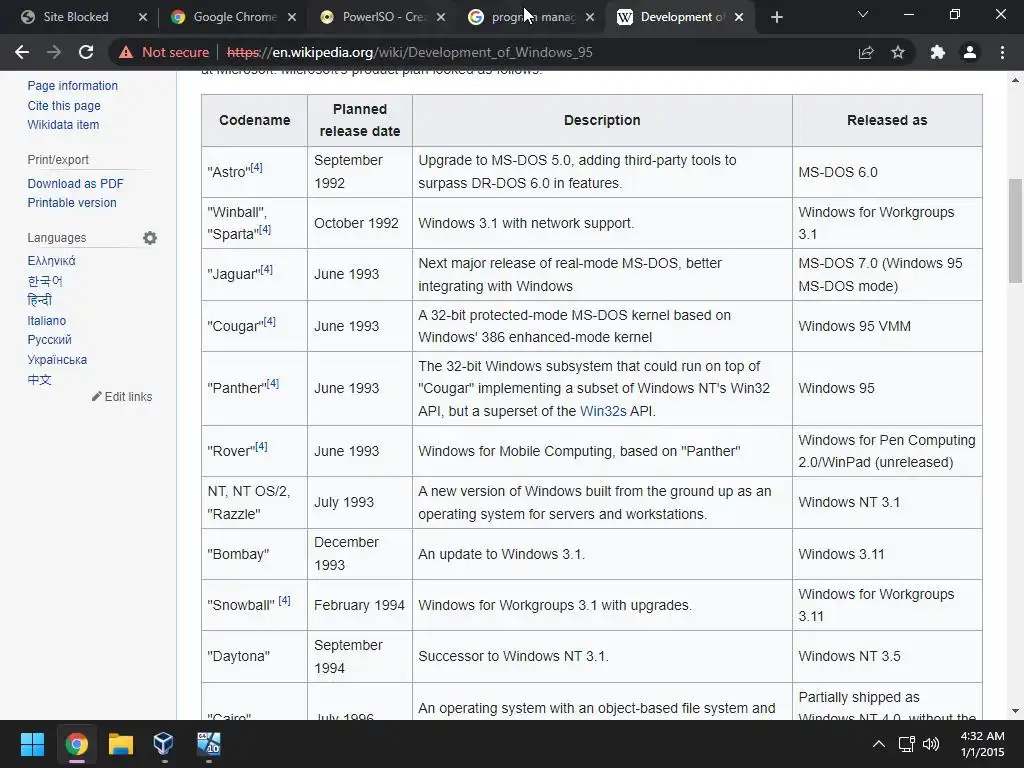Open the footnote 4 next to Panther
Image resolution: width=1024 pixels, height=768 pixels.
point(273,383)
